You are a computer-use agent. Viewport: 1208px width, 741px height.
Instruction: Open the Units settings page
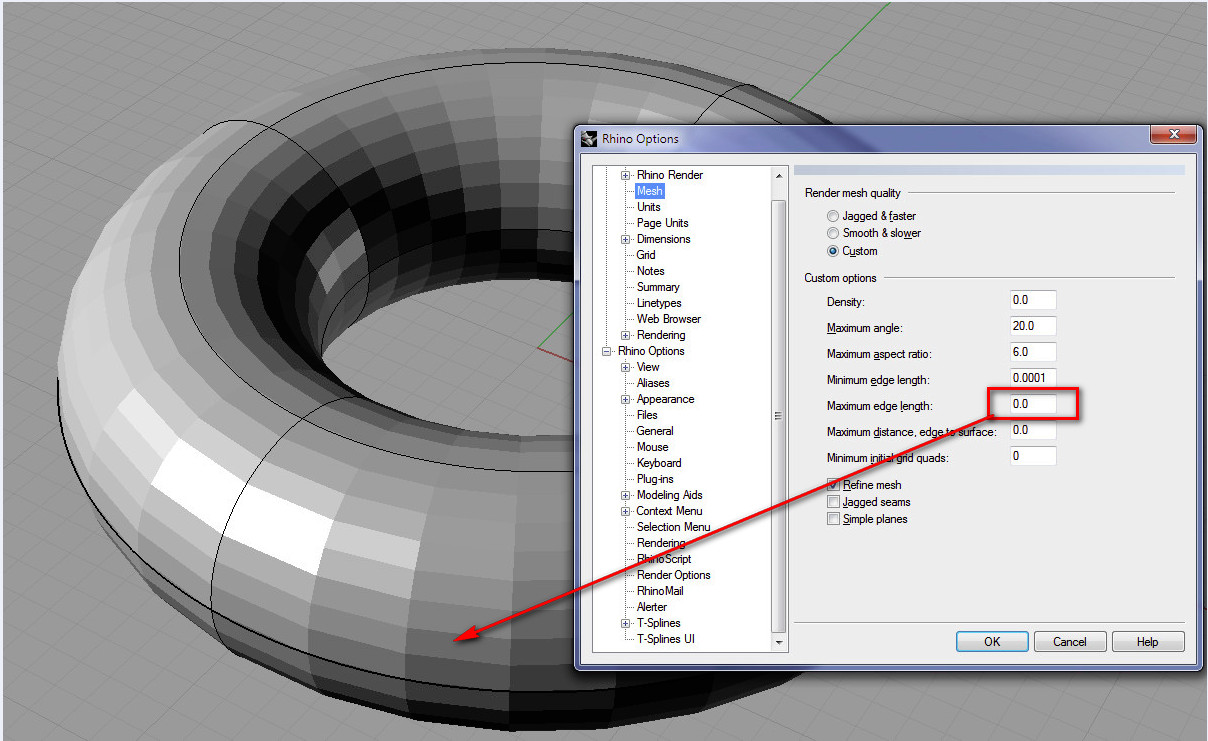point(648,207)
